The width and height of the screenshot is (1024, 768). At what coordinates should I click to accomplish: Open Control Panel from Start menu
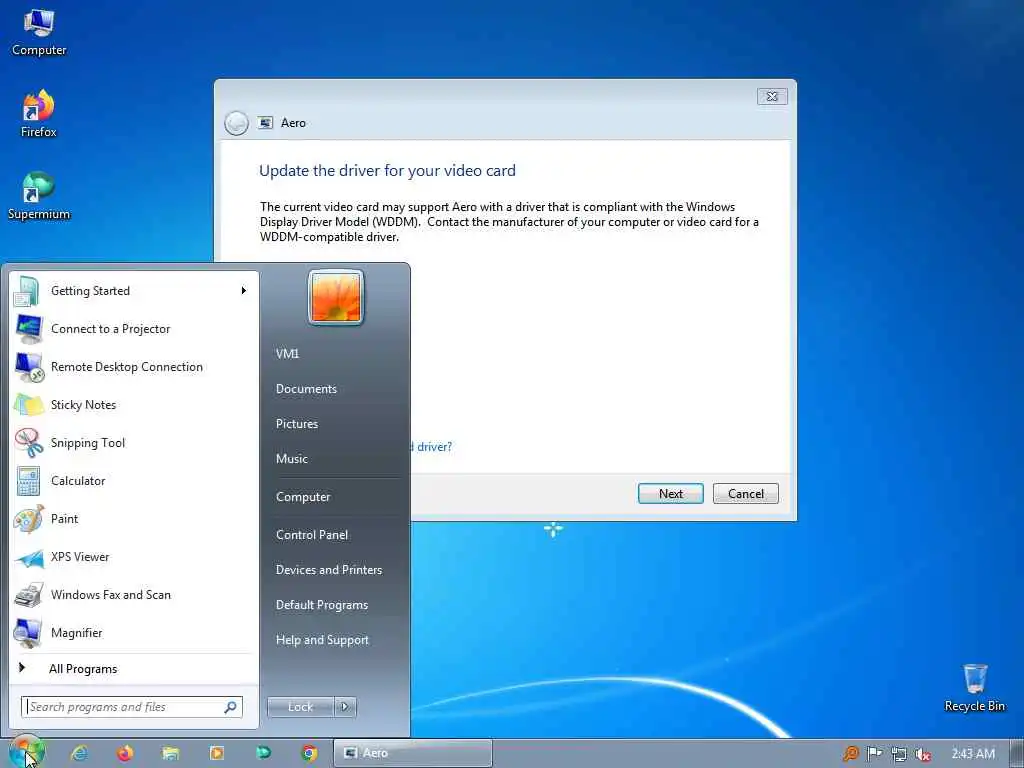click(x=312, y=535)
